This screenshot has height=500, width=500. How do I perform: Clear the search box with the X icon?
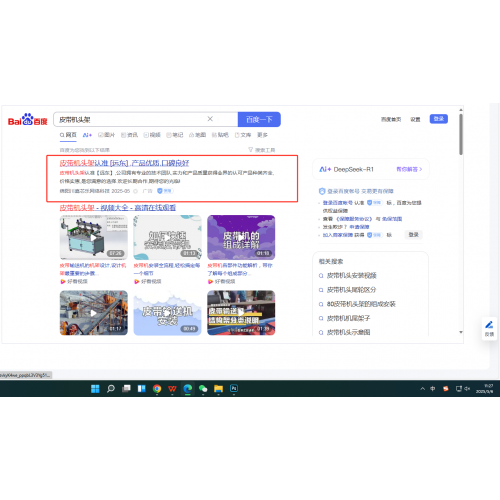click(x=210, y=119)
